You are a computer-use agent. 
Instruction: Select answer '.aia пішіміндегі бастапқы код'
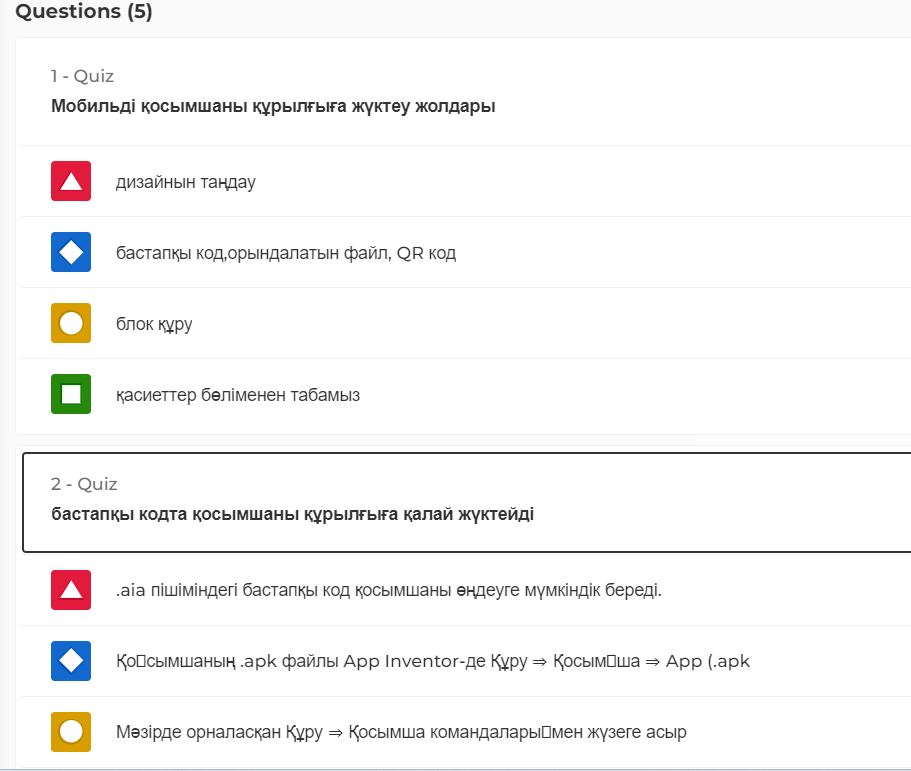pyautogui.click(x=388, y=590)
